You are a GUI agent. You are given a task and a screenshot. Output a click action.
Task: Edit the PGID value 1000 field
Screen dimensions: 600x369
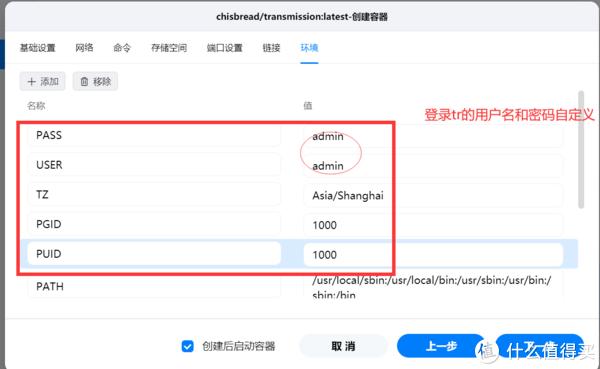point(433,225)
